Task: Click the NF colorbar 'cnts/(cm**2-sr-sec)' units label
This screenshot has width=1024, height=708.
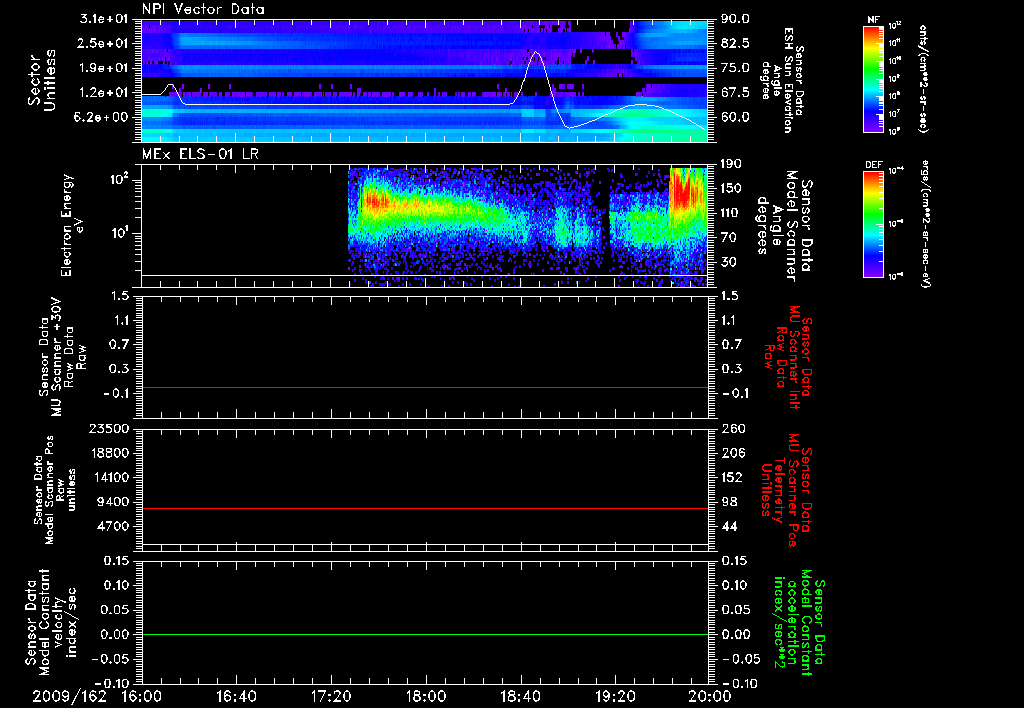Action: click(x=923, y=78)
